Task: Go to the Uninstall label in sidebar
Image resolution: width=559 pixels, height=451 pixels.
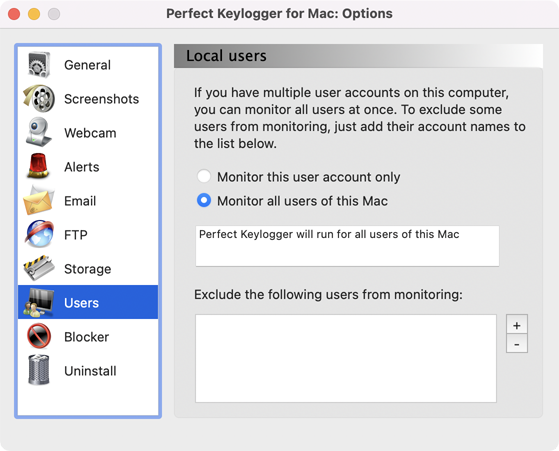Action: (x=90, y=371)
